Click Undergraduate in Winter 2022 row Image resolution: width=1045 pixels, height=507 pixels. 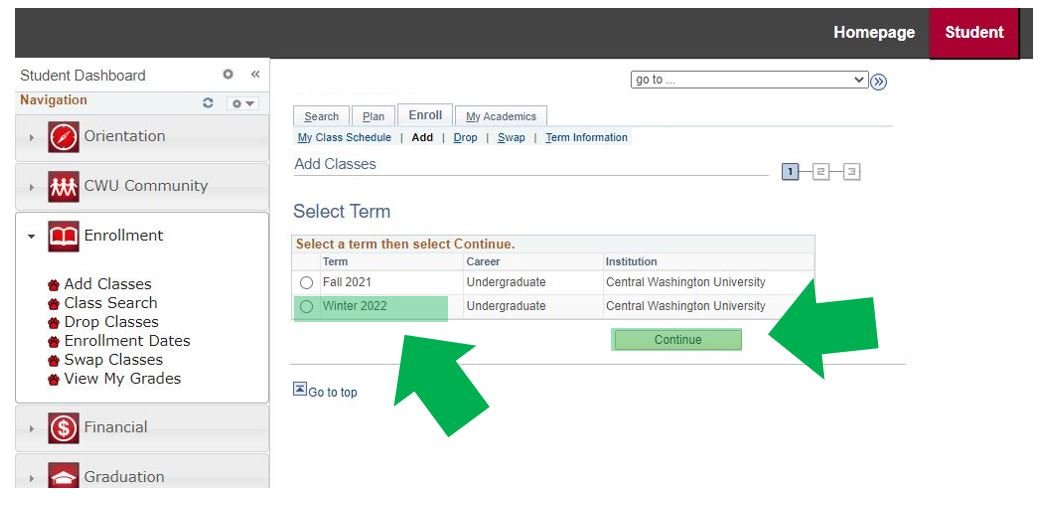point(506,306)
